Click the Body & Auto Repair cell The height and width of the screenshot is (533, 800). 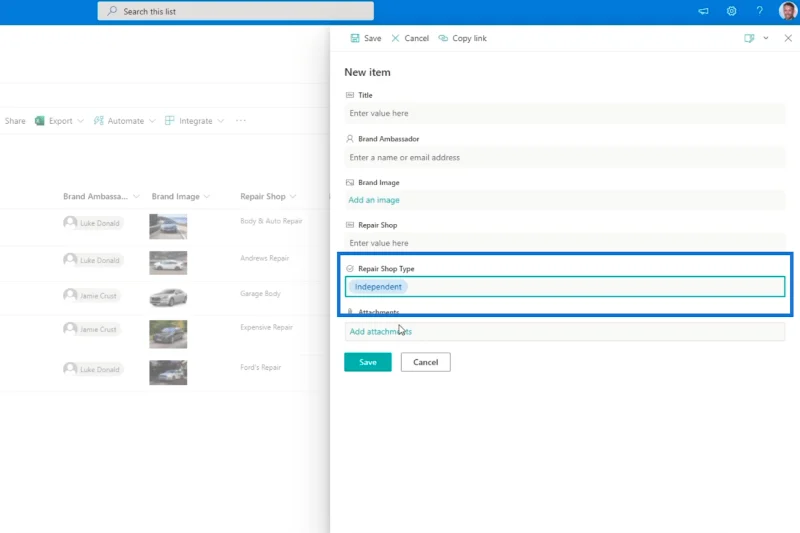tap(271, 221)
